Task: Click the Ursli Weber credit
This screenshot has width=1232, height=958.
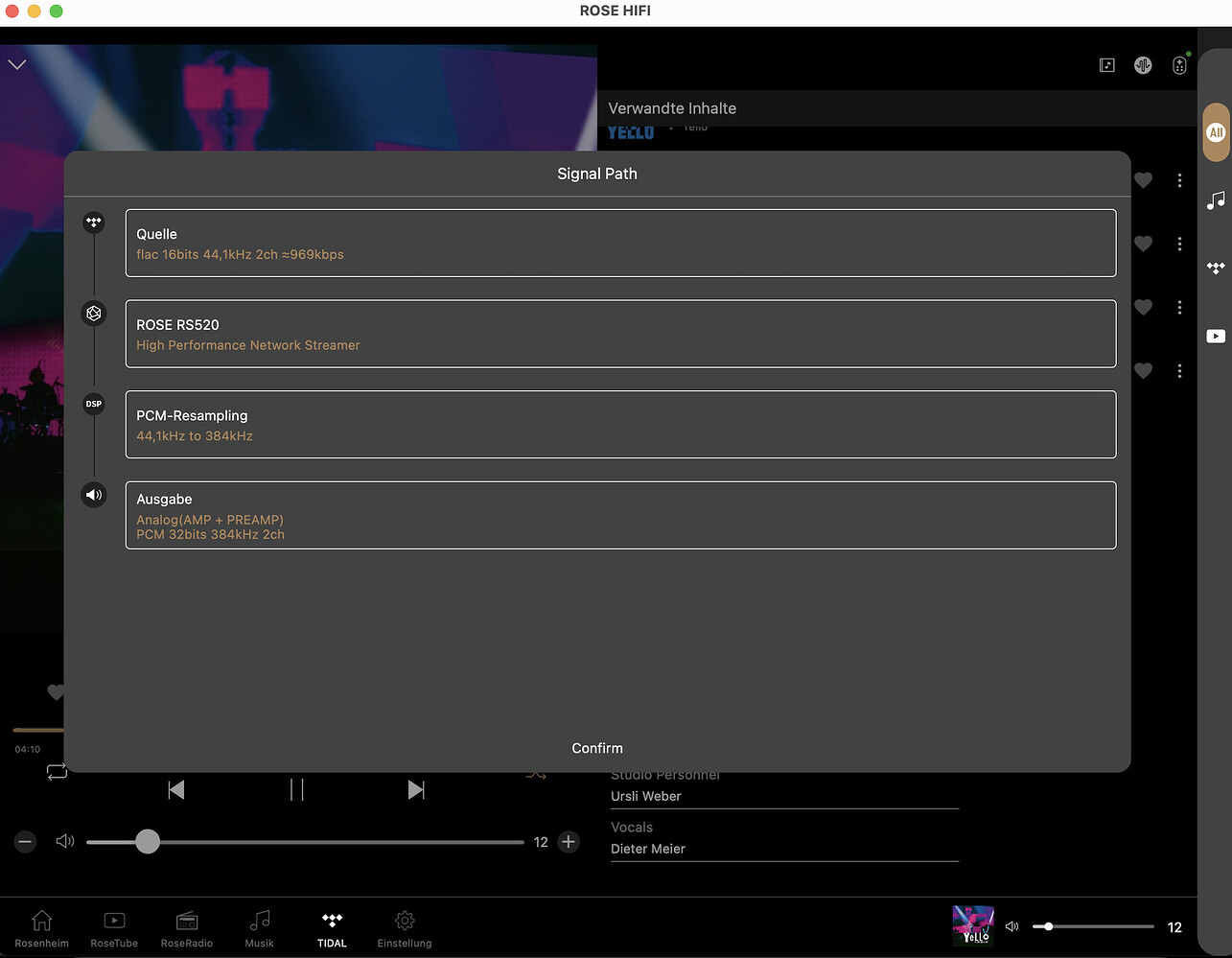Action: pyautogui.click(x=646, y=796)
